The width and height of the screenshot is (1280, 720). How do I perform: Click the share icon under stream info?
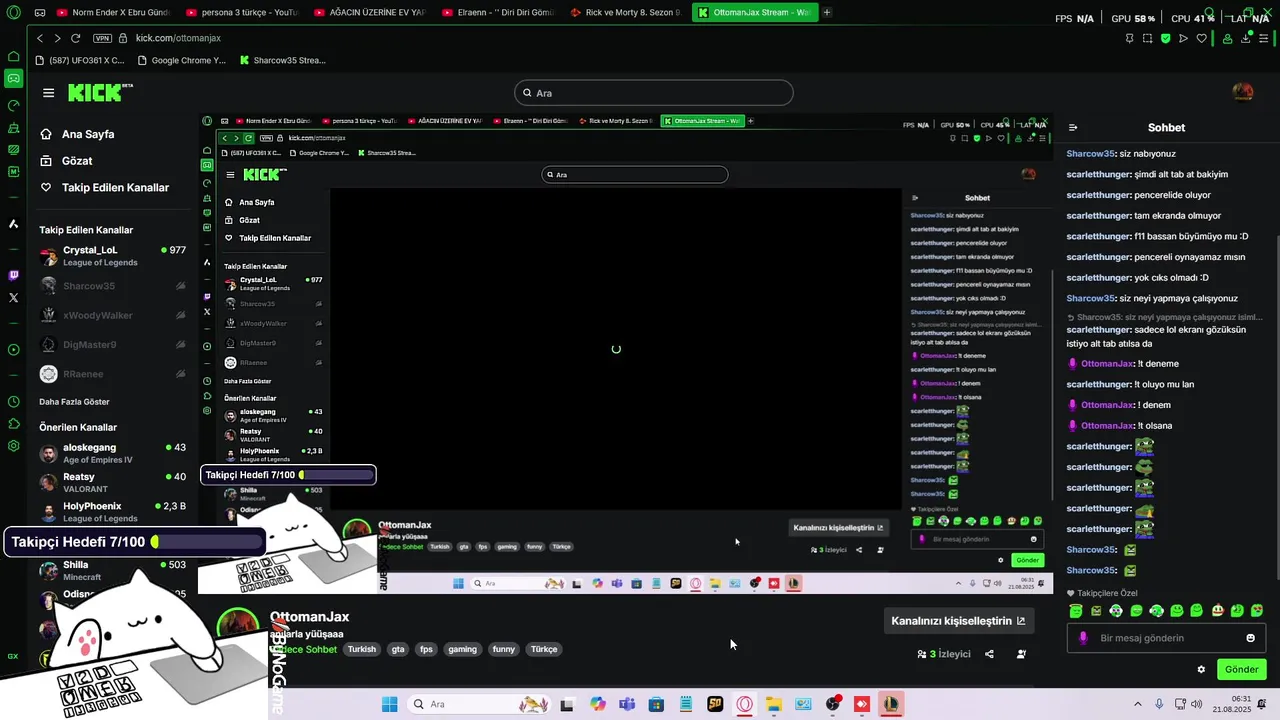(x=989, y=654)
